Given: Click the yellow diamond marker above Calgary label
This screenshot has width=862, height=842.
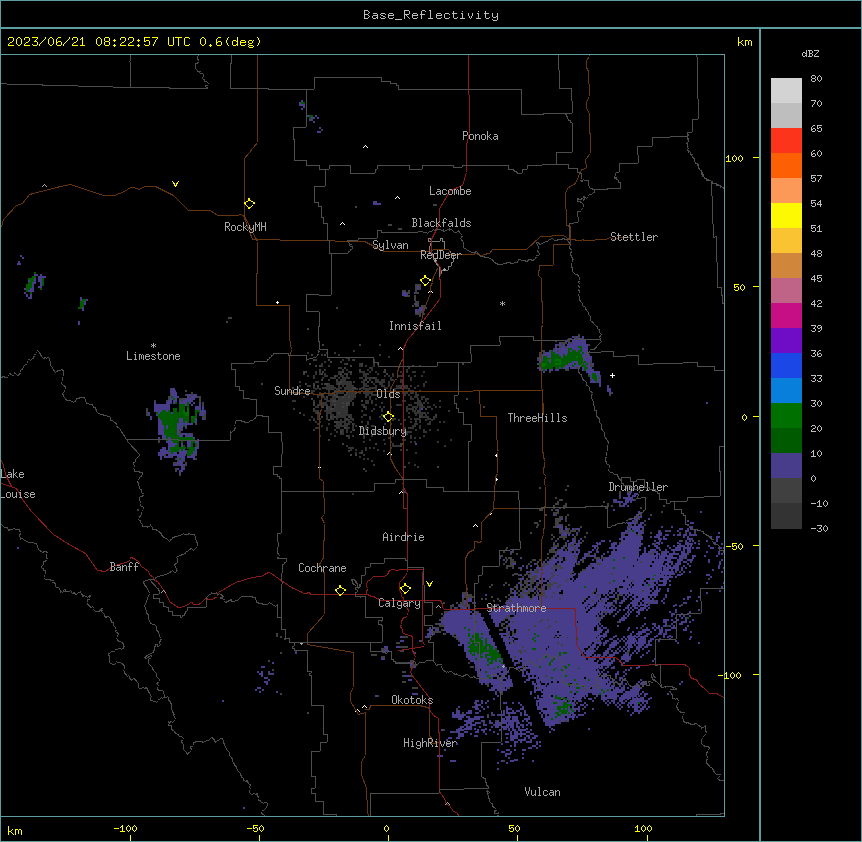Looking at the screenshot, I should (x=406, y=589).
